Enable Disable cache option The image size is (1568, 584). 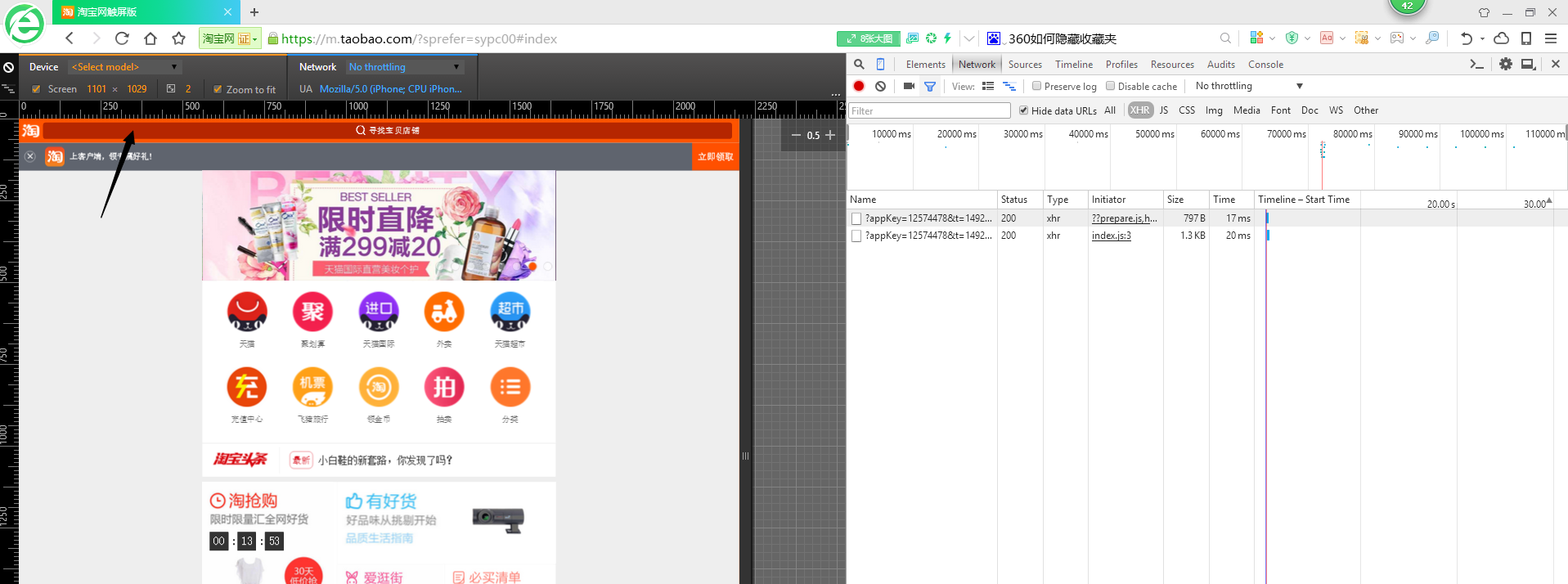click(1110, 86)
